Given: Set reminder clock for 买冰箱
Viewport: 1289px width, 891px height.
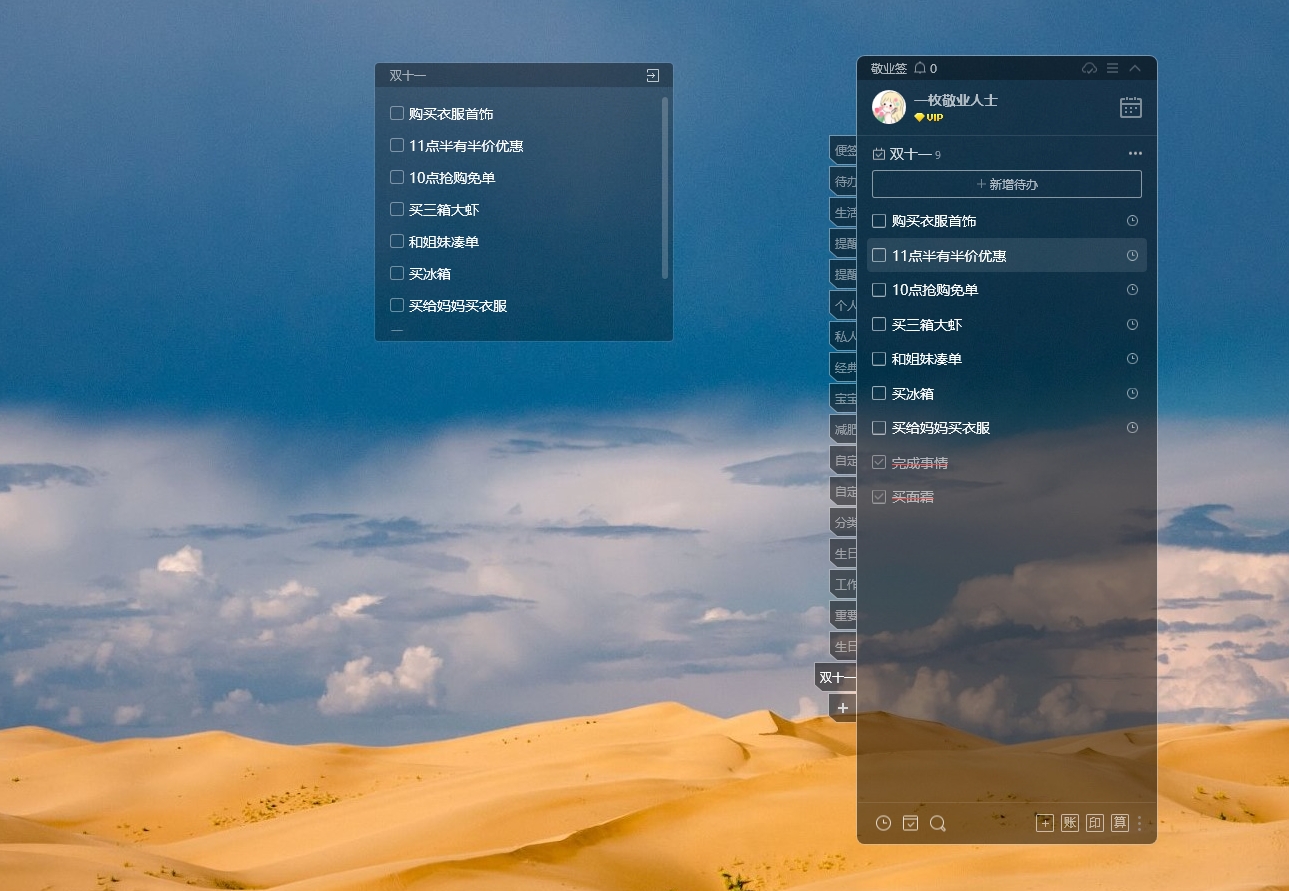Looking at the screenshot, I should coord(1132,394).
